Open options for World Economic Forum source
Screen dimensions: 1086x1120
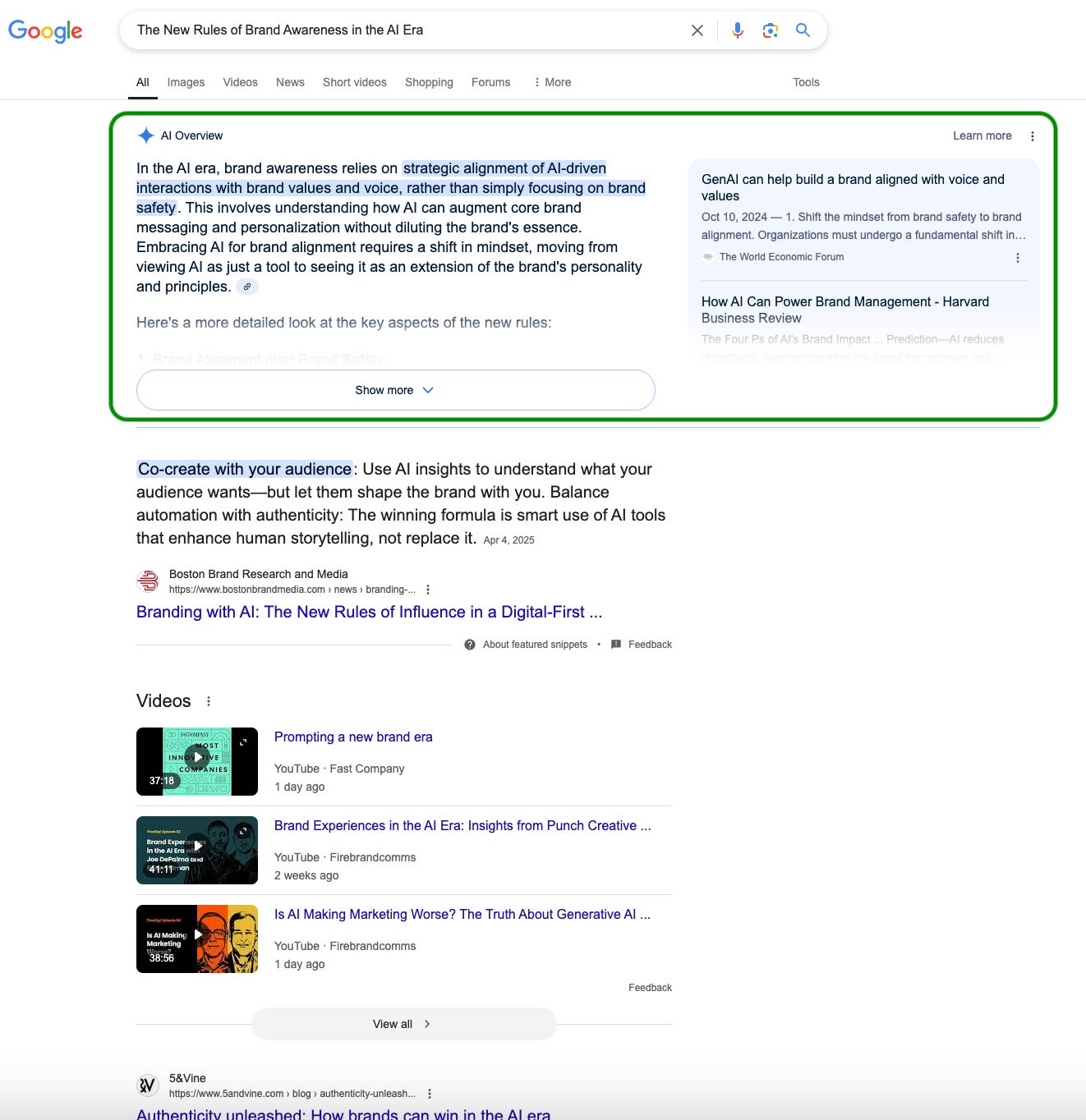[x=1017, y=258]
